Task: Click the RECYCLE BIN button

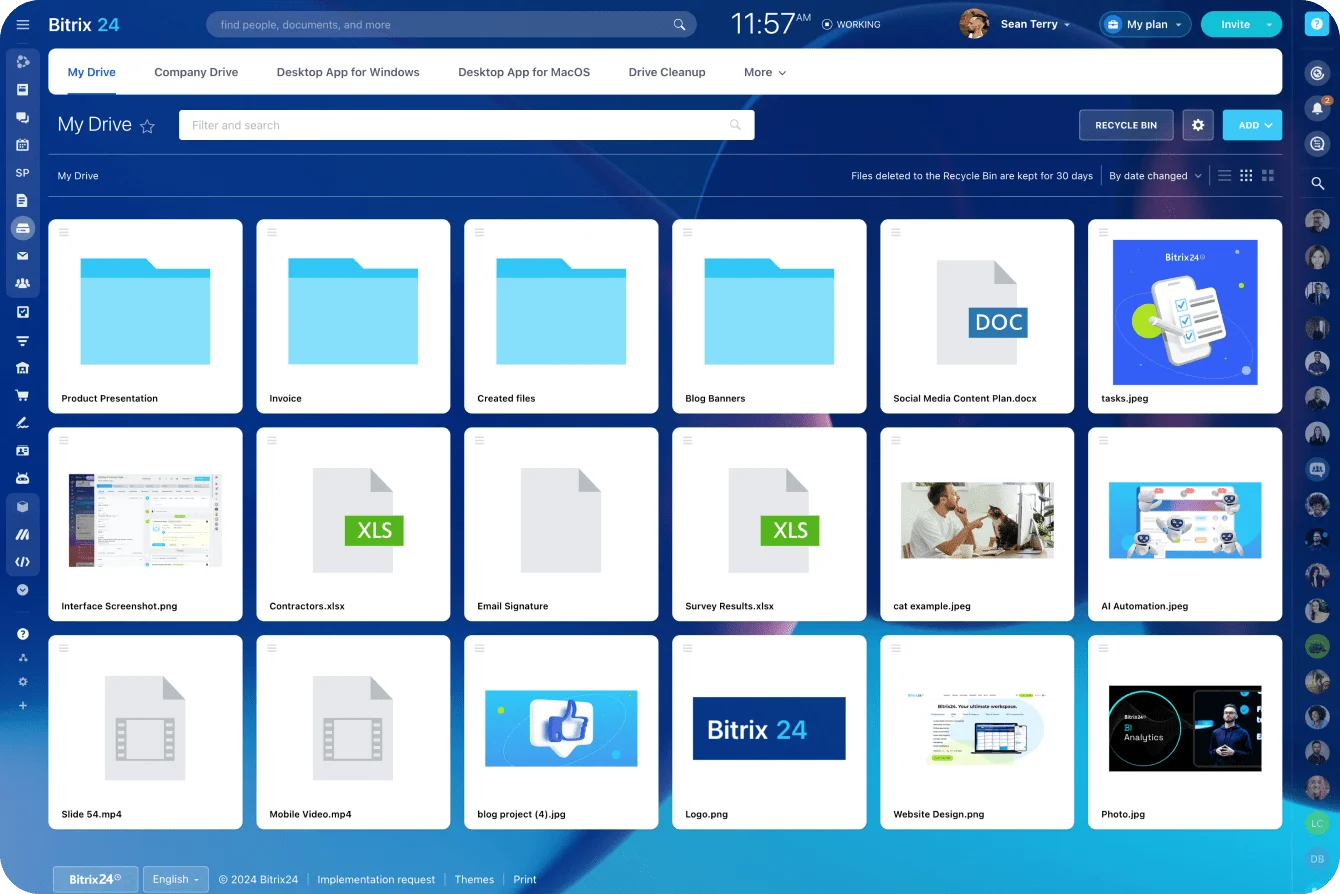Action: point(1126,125)
